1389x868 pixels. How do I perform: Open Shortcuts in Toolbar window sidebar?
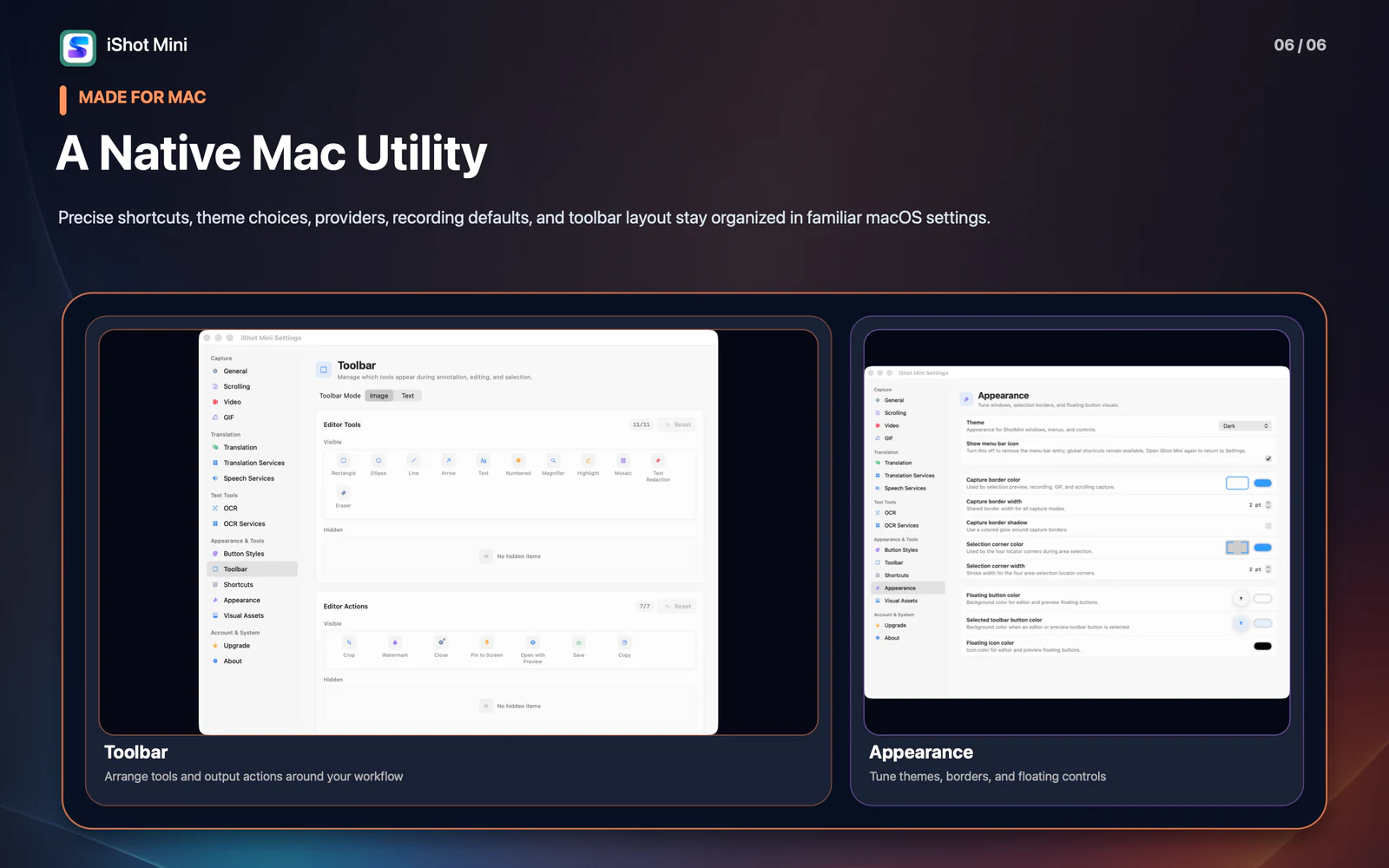tap(252, 585)
